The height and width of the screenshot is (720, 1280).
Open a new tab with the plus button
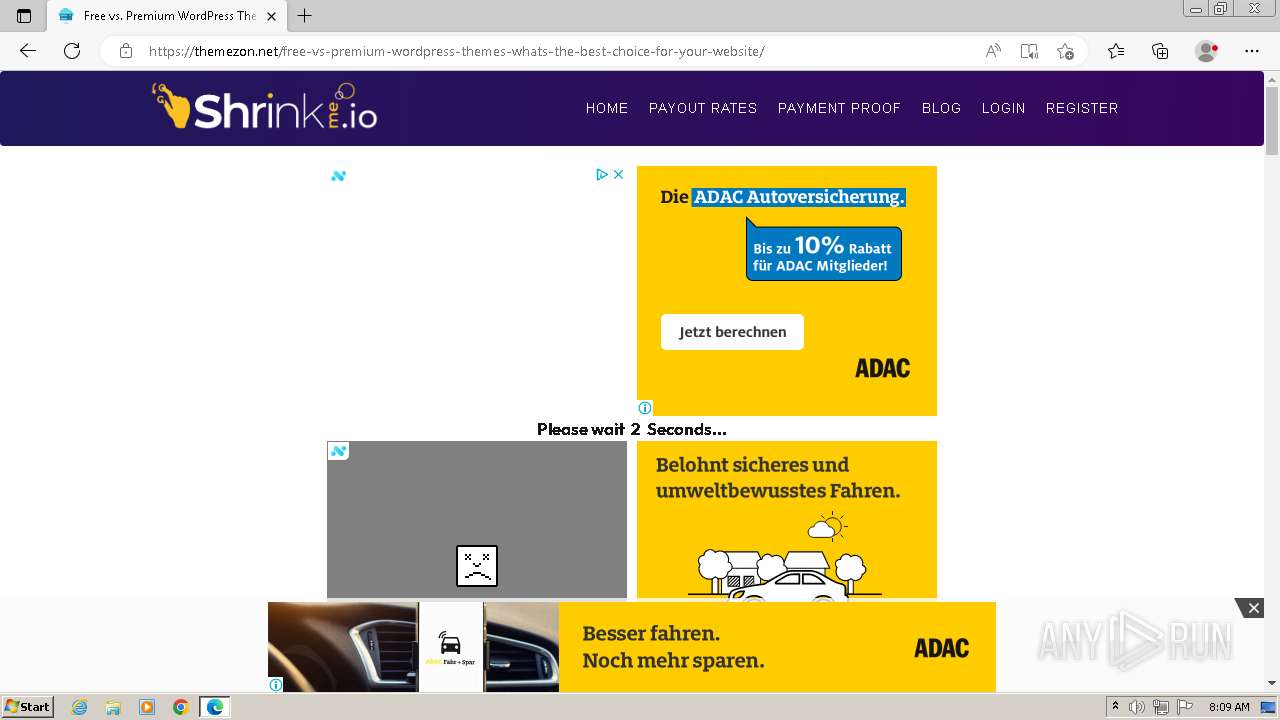pyautogui.click(x=305, y=16)
